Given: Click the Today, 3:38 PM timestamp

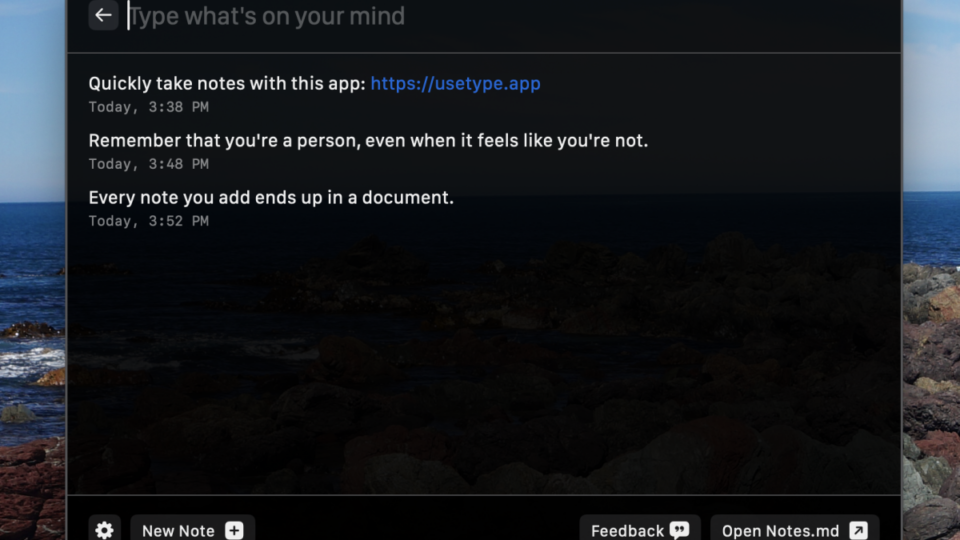Looking at the screenshot, I should tap(149, 107).
